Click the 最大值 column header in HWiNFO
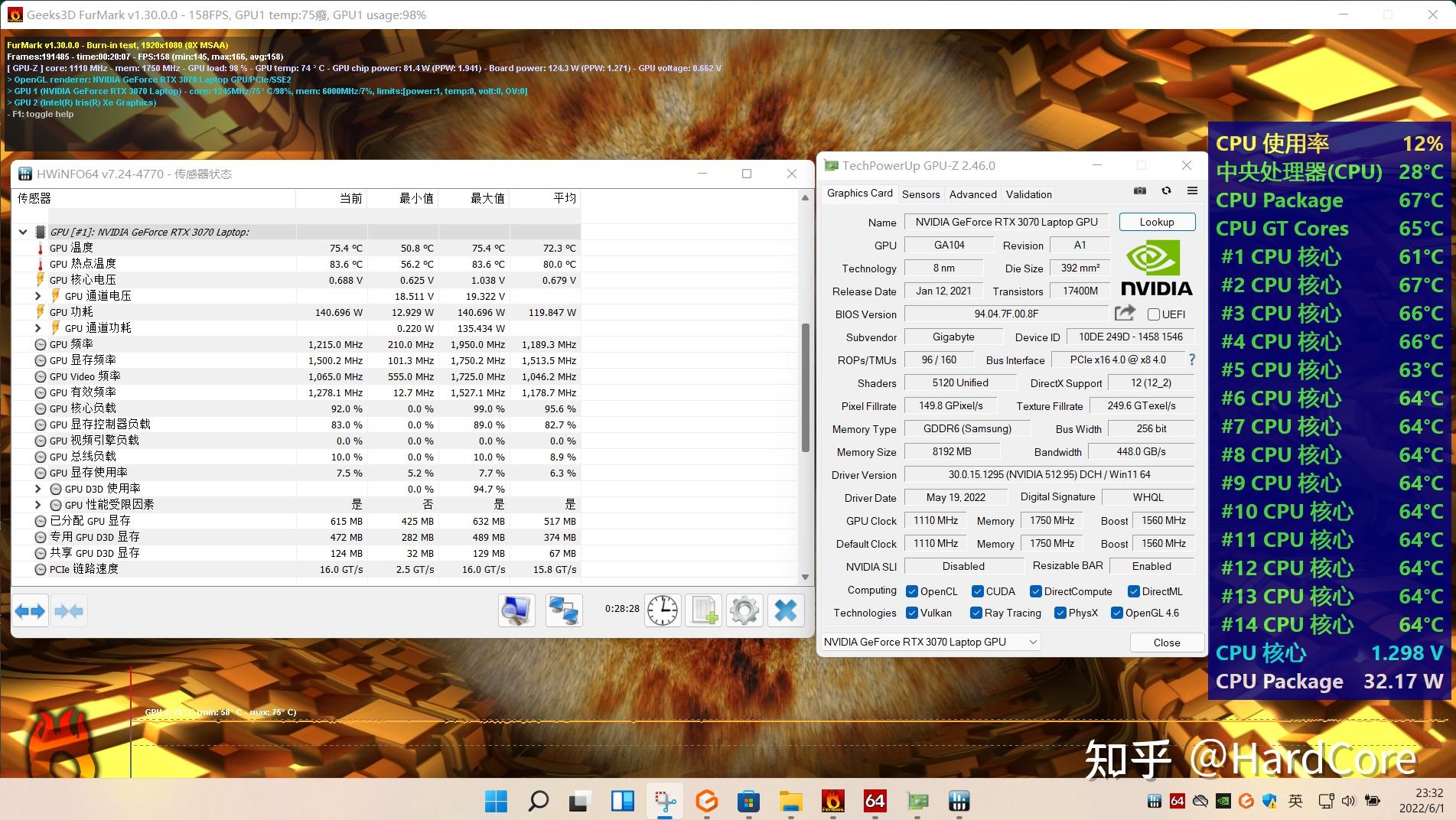 [x=474, y=198]
